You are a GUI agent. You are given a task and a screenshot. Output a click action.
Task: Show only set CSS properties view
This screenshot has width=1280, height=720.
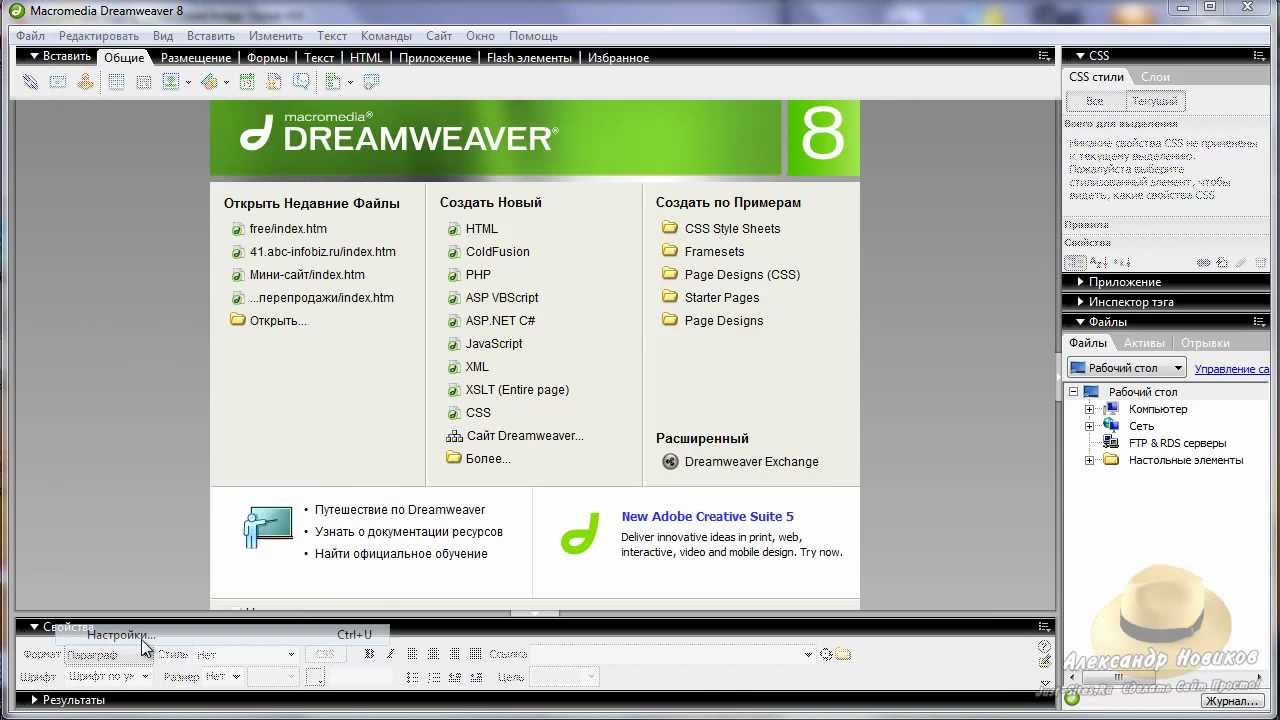[1120, 263]
